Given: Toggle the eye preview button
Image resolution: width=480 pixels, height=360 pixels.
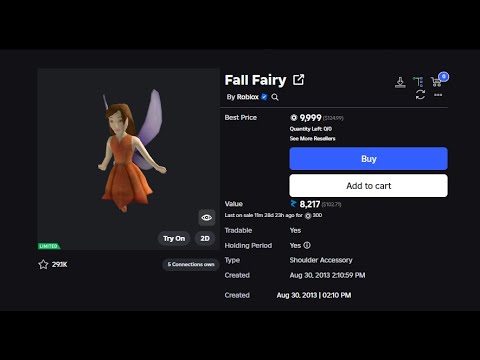Looking at the screenshot, I should point(206,217).
